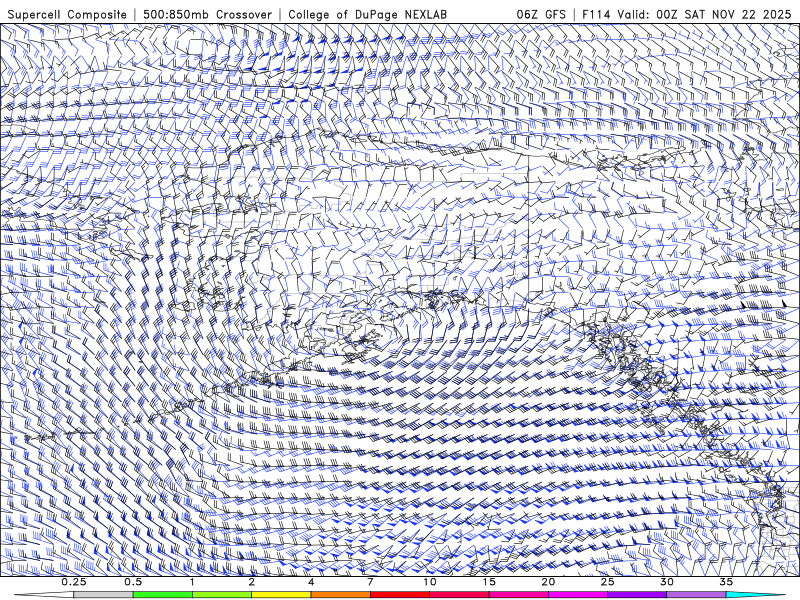Image resolution: width=800 pixels, height=600 pixels.
Task: Click the 0.25 colorbar label
Action: tap(74, 582)
